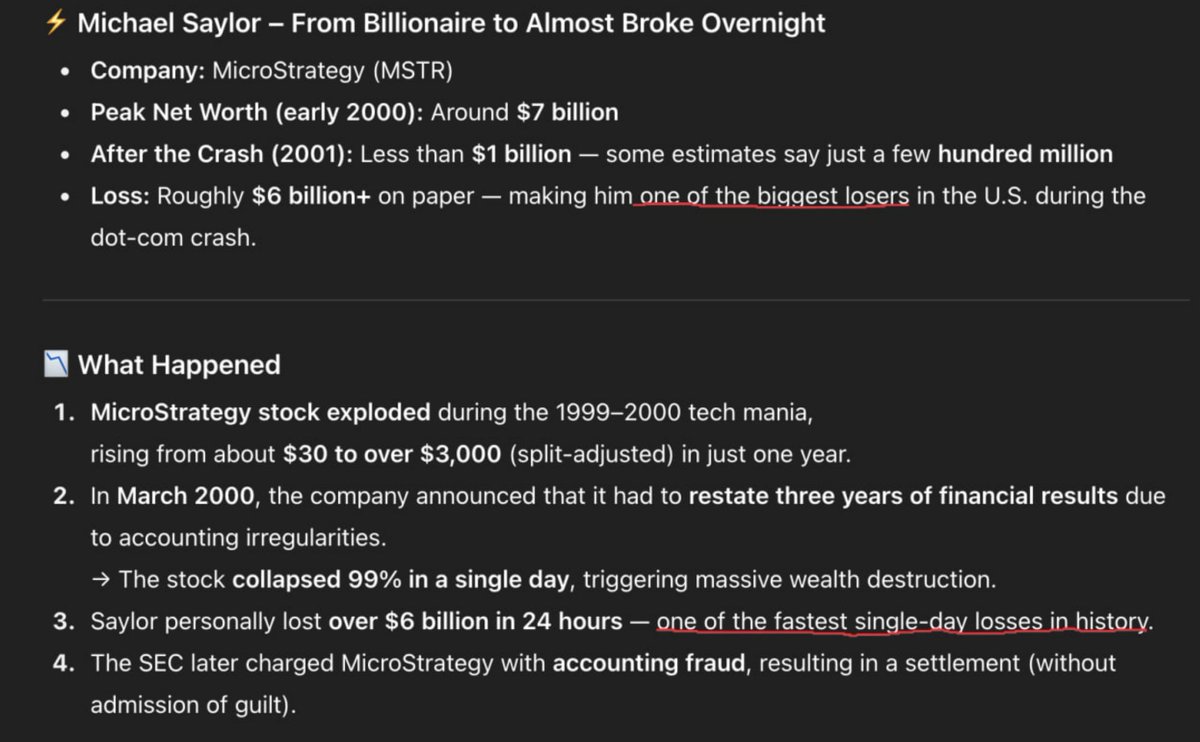The width and height of the screenshot is (1200, 742).
Task: Click bold "March 2000" date text
Action: click(186, 497)
